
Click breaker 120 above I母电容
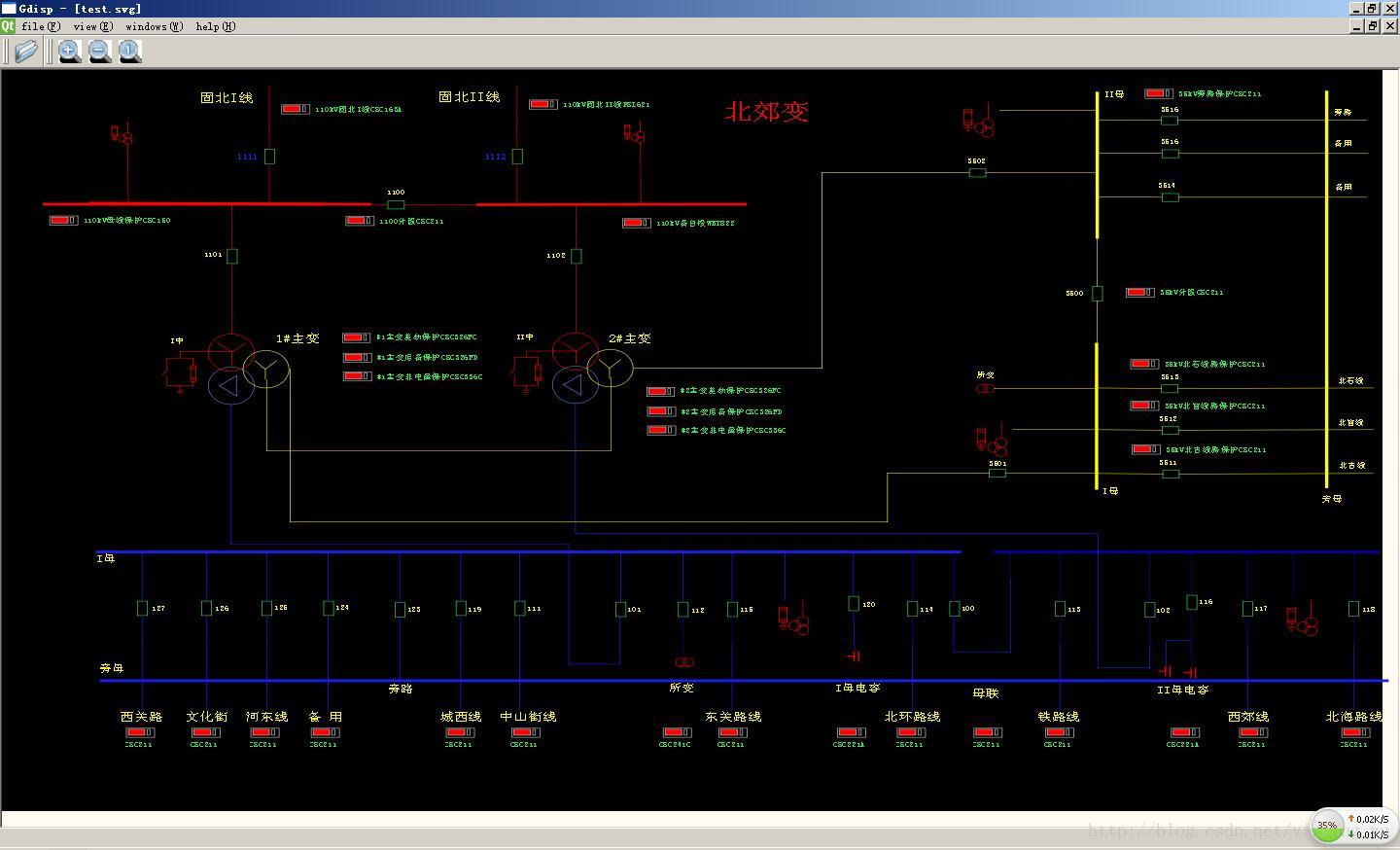pyautogui.click(x=854, y=604)
